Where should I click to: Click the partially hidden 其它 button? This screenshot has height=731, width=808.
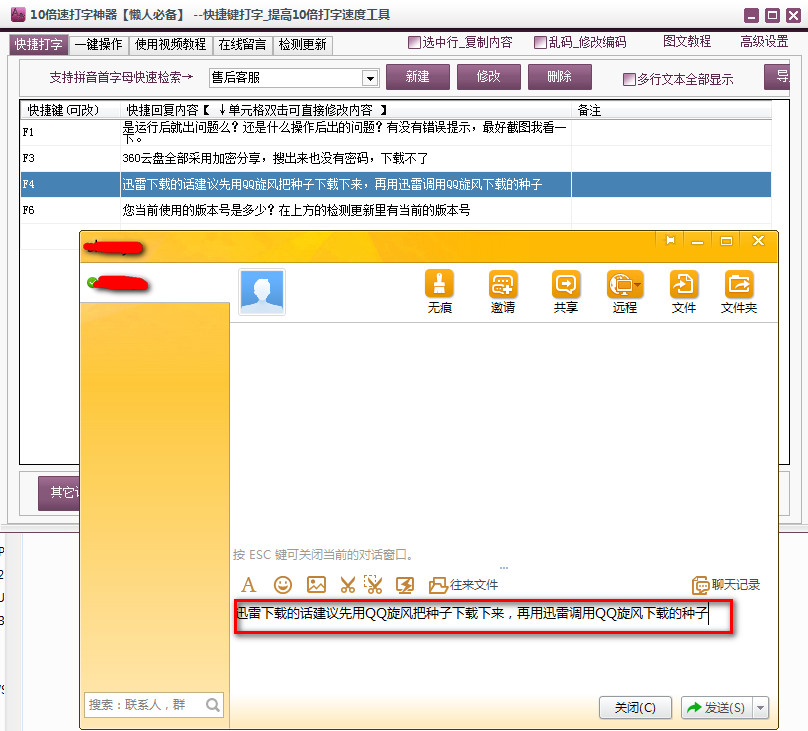pyautogui.click(x=59, y=493)
